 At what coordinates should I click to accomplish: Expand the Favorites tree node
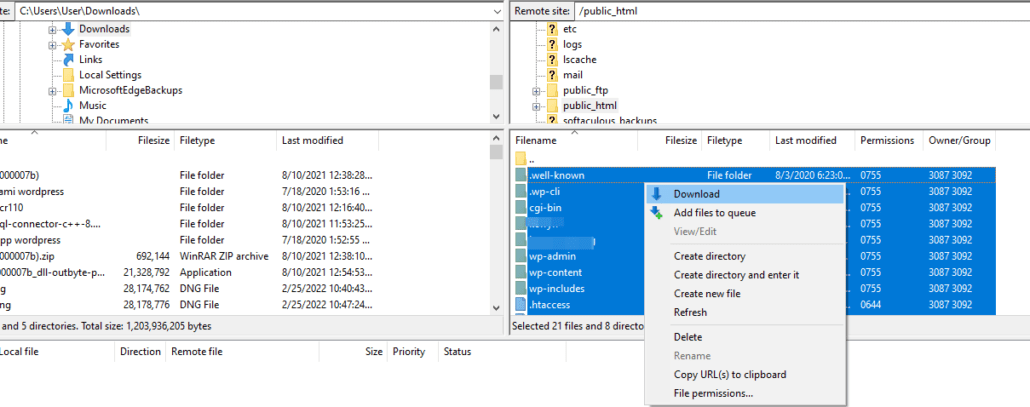52,45
